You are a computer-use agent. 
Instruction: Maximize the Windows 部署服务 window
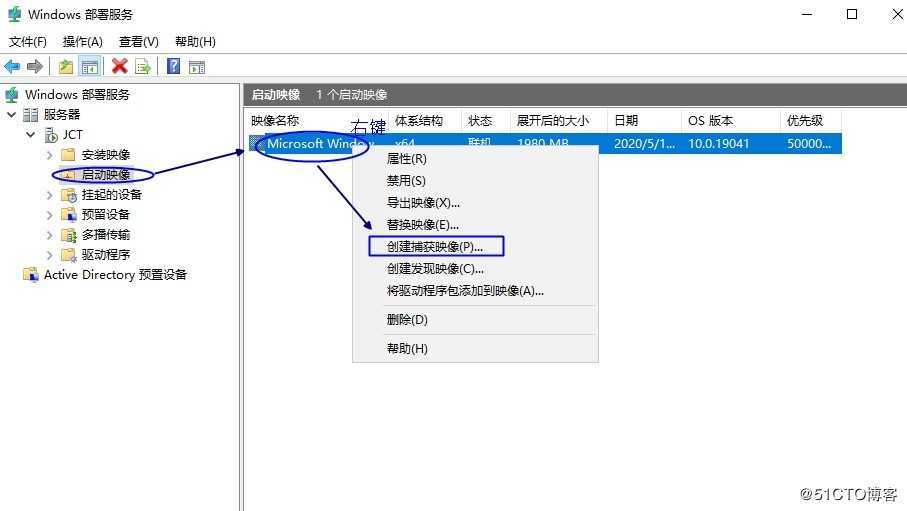(x=851, y=14)
